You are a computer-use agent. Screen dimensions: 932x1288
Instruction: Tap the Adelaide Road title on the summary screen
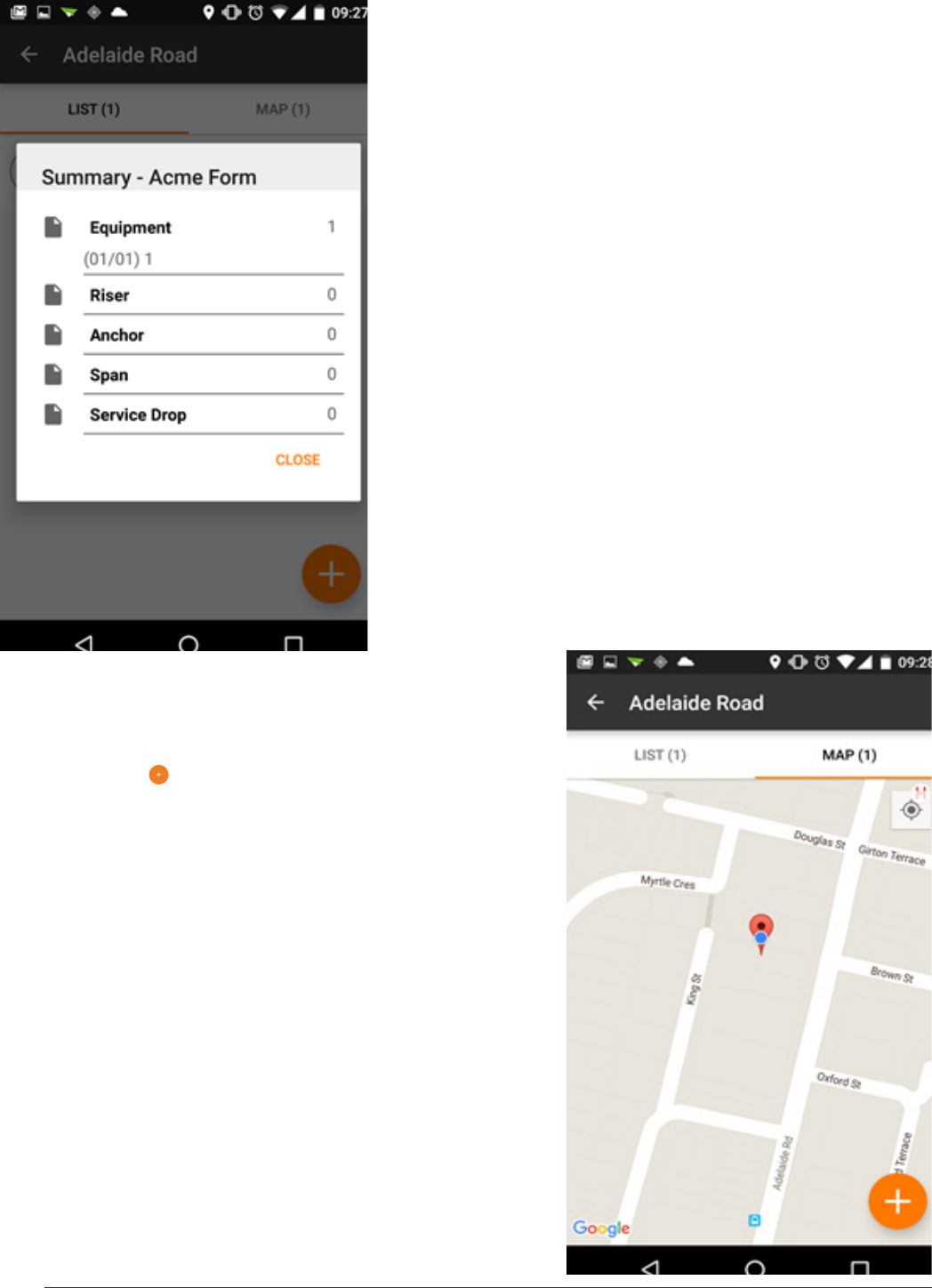[x=130, y=55]
